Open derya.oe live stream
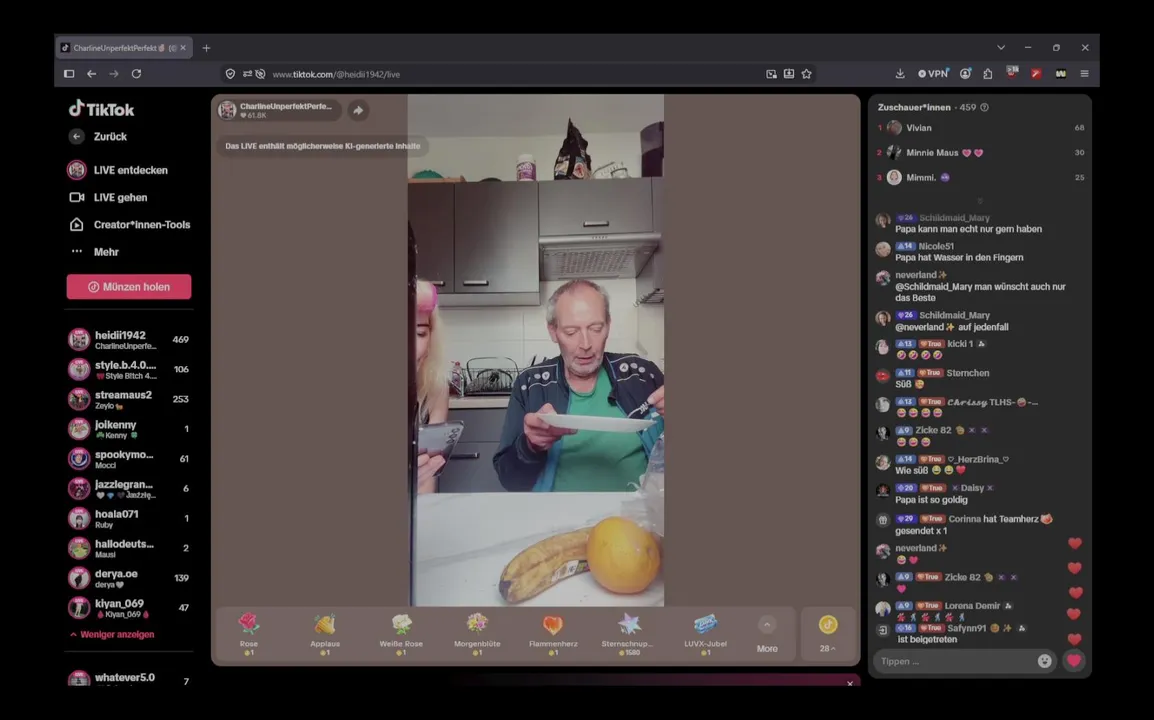This screenshot has height=720, width=1154. click(129, 578)
